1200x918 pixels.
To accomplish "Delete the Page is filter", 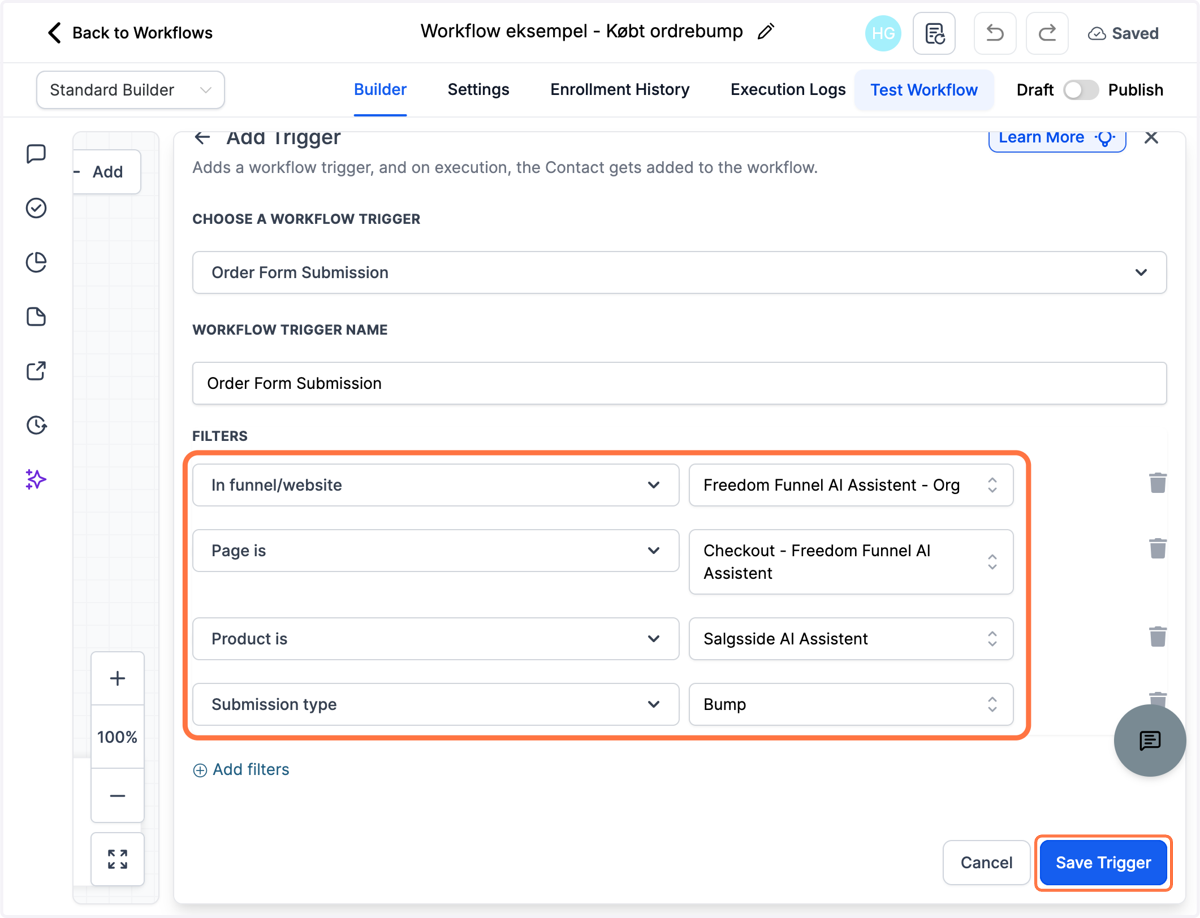I will [x=1158, y=549].
